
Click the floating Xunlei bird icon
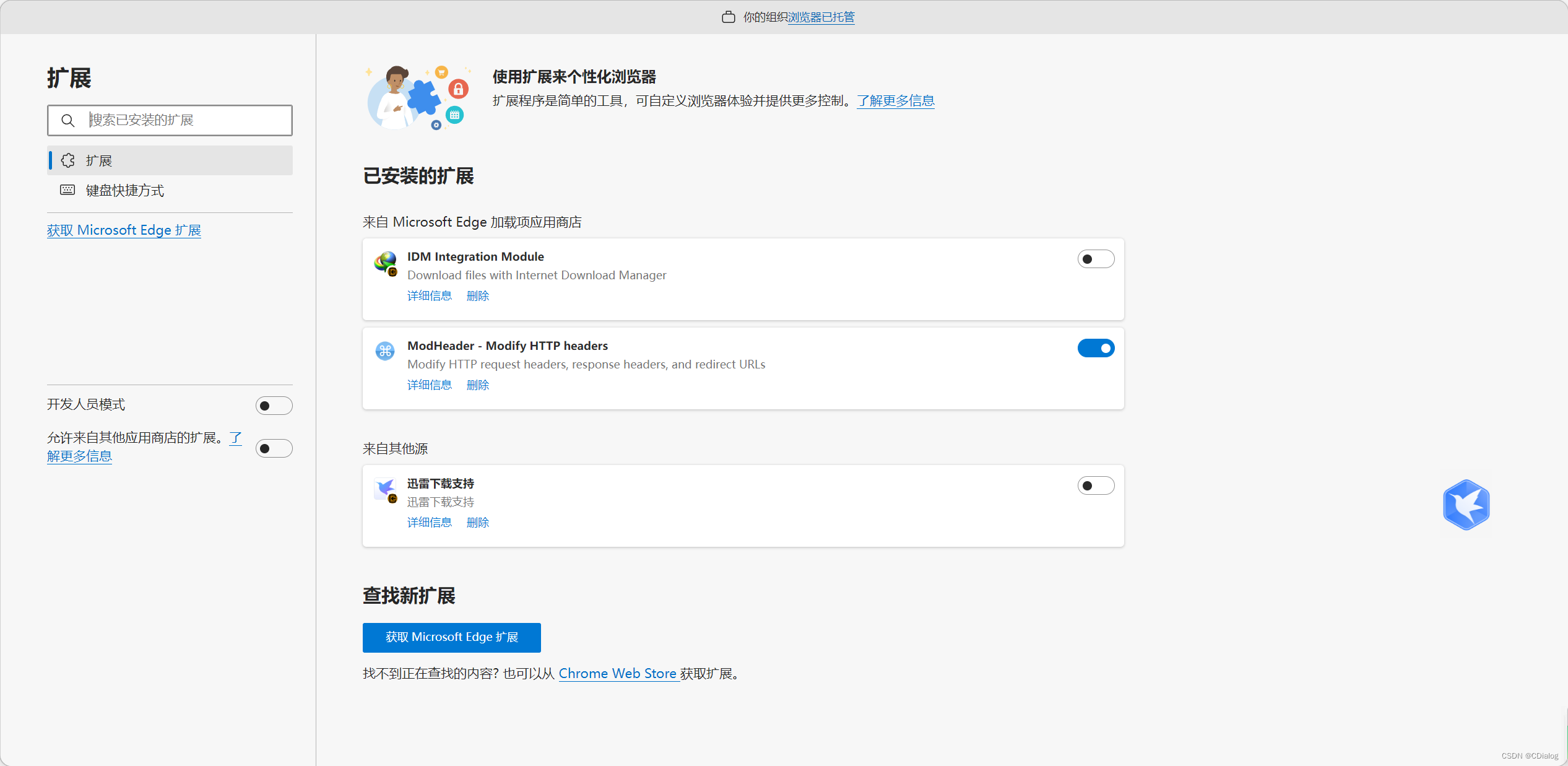[x=1466, y=505]
